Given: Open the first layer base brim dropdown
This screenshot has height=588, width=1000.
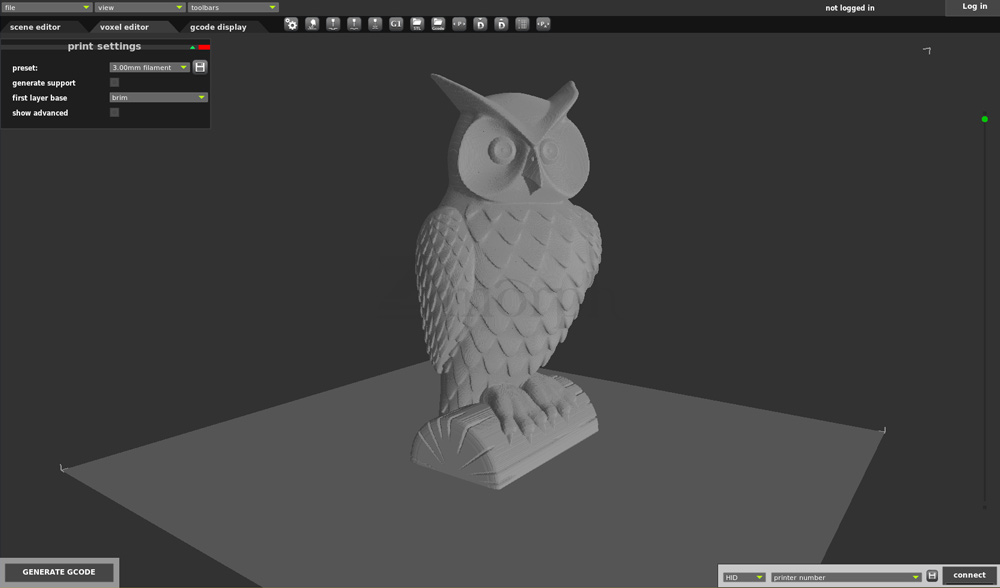Looking at the screenshot, I should click(158, 98).
